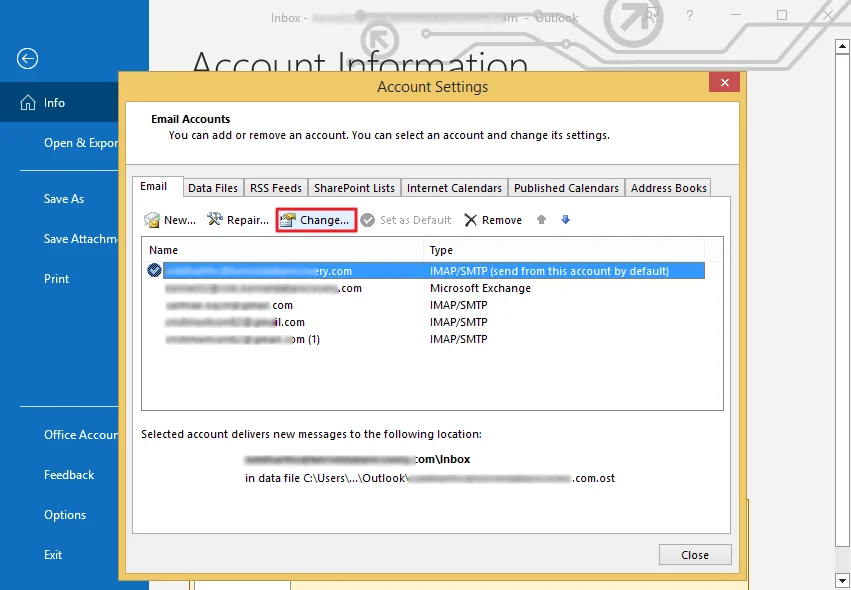The width and height of the screenshot is (851, 590).
Task: Switch to the Data Files tab
Action: 213,188
